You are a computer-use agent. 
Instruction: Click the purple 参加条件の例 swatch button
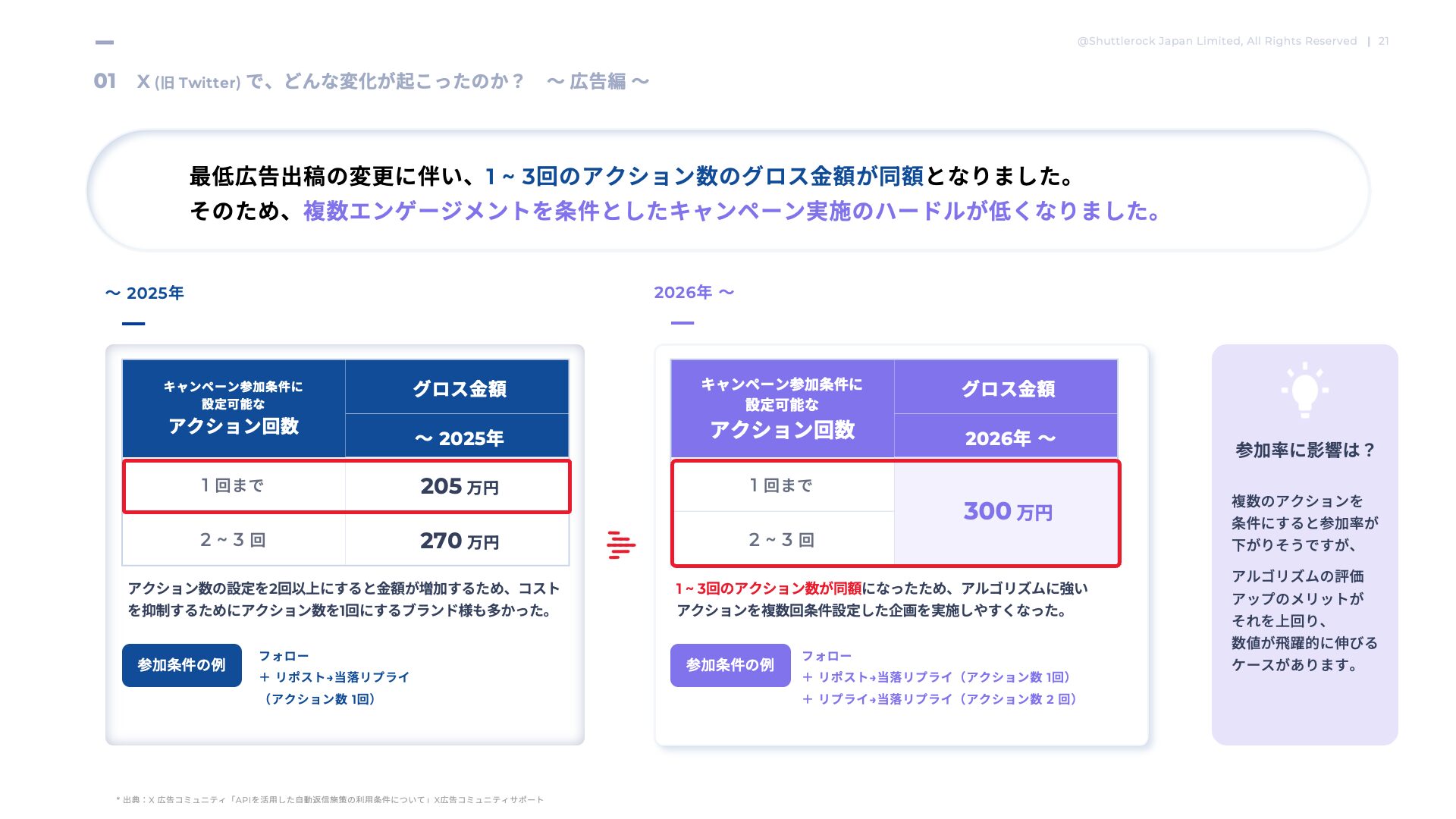[730, 664]
